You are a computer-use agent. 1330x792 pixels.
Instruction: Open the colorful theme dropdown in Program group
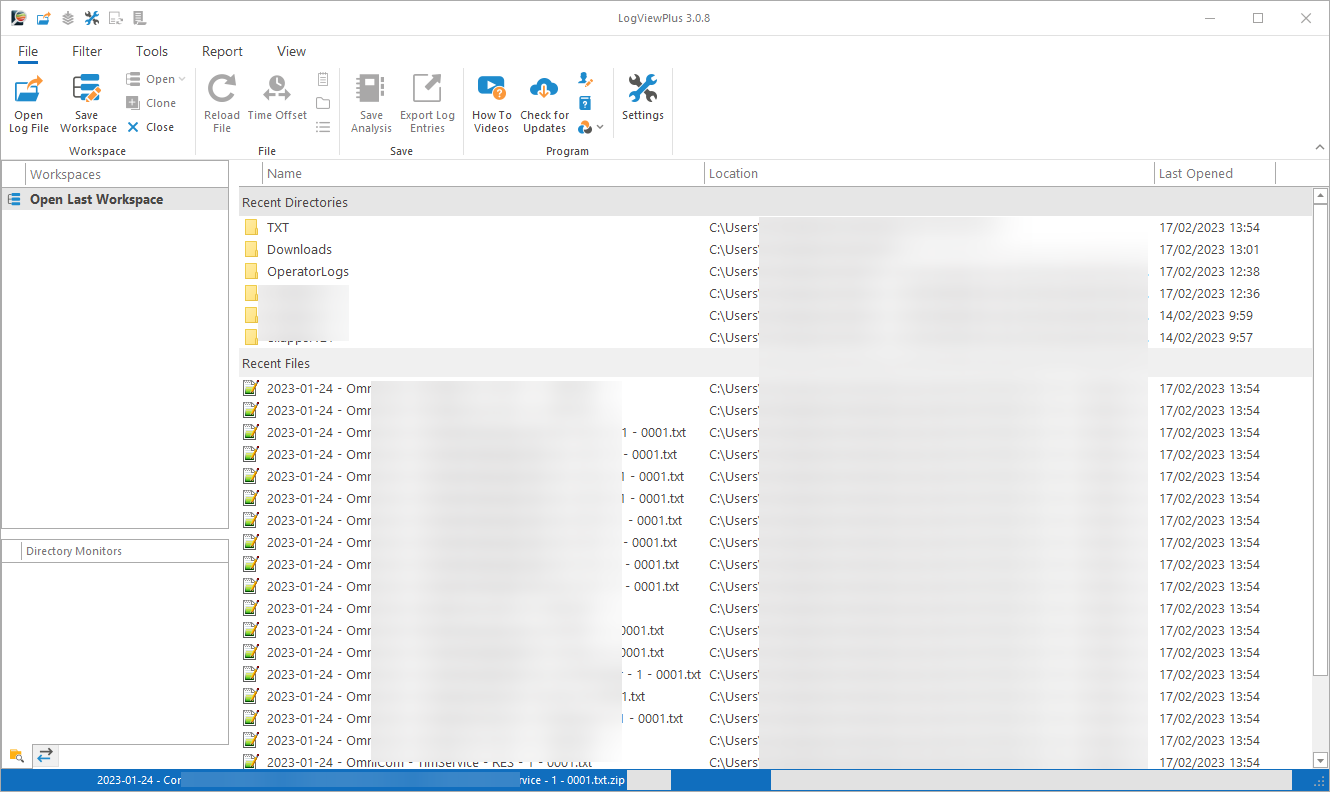pos(591,127)
